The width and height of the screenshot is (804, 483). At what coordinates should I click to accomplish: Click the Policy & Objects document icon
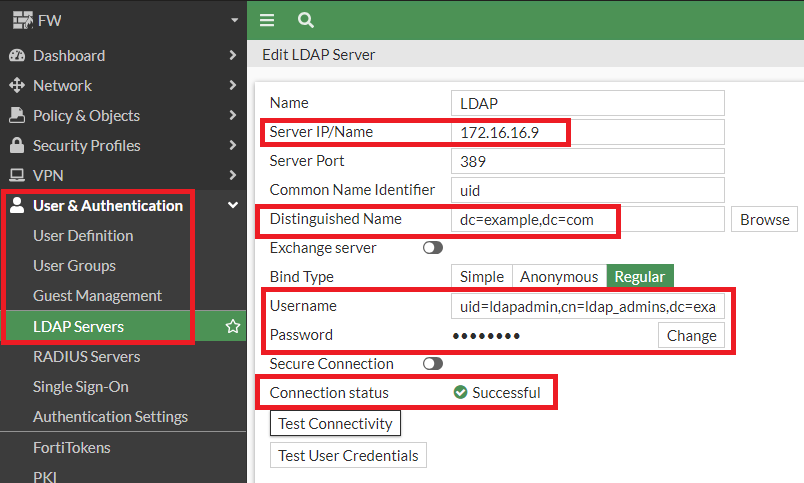(x=17, y=115)
